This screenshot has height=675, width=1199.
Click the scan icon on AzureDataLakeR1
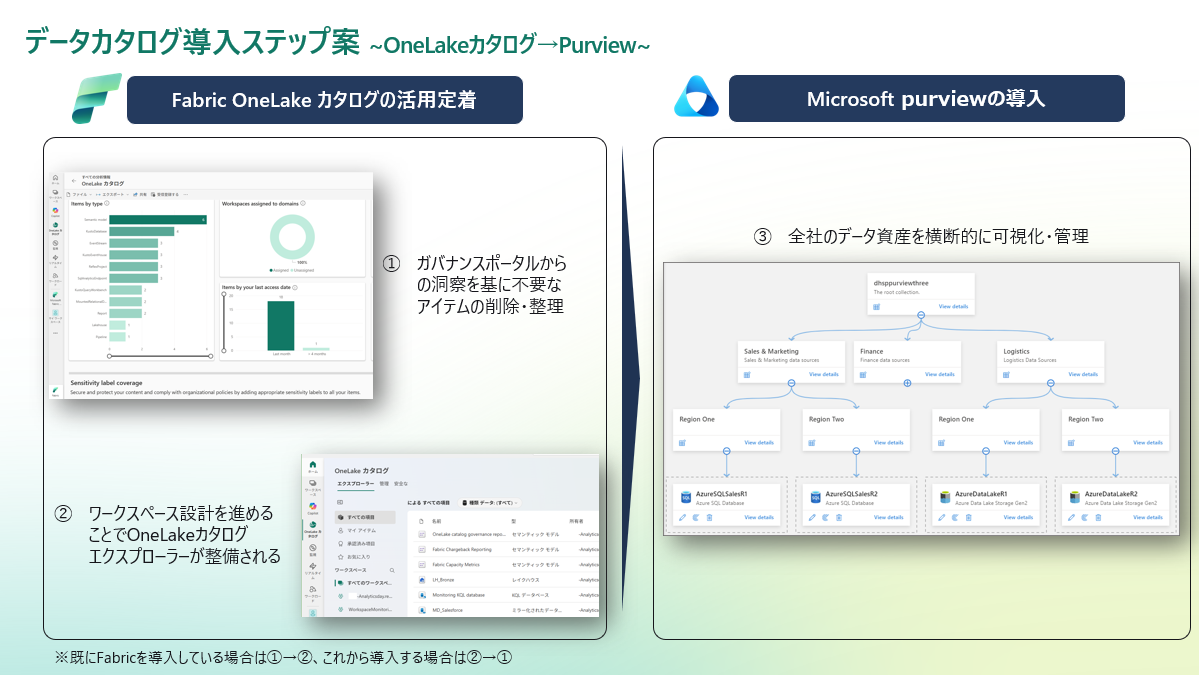coord(954,518)
